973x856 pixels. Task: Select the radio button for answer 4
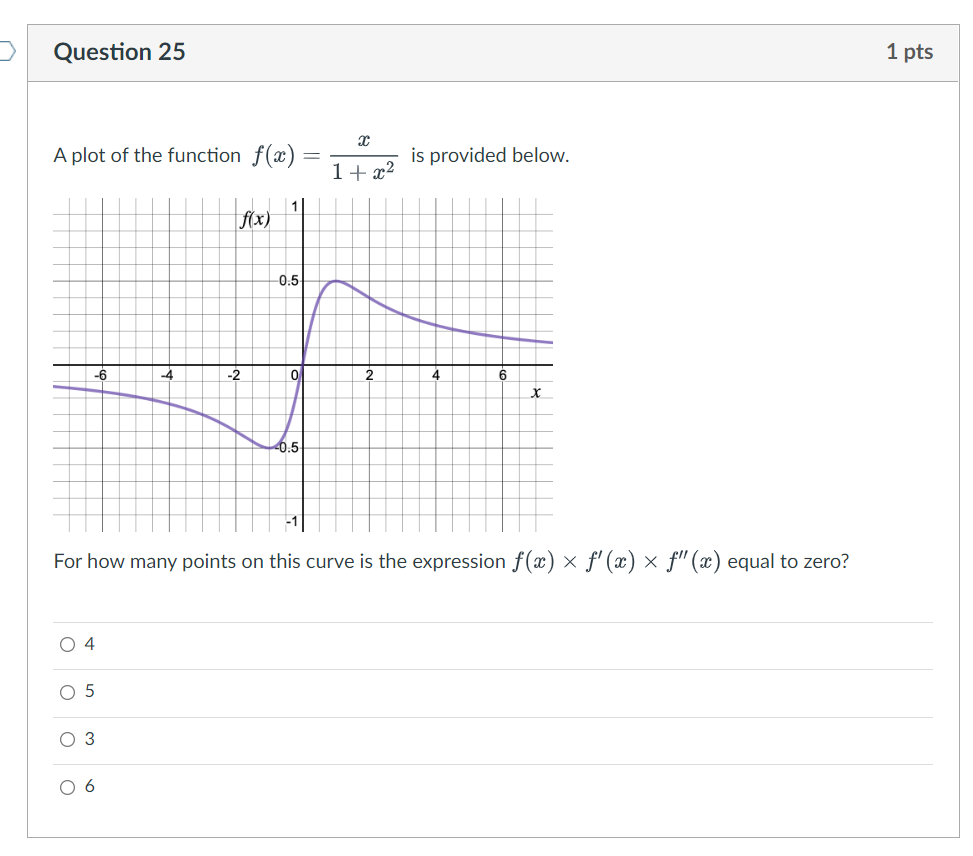pyautogui.click(x=67, y=644)
